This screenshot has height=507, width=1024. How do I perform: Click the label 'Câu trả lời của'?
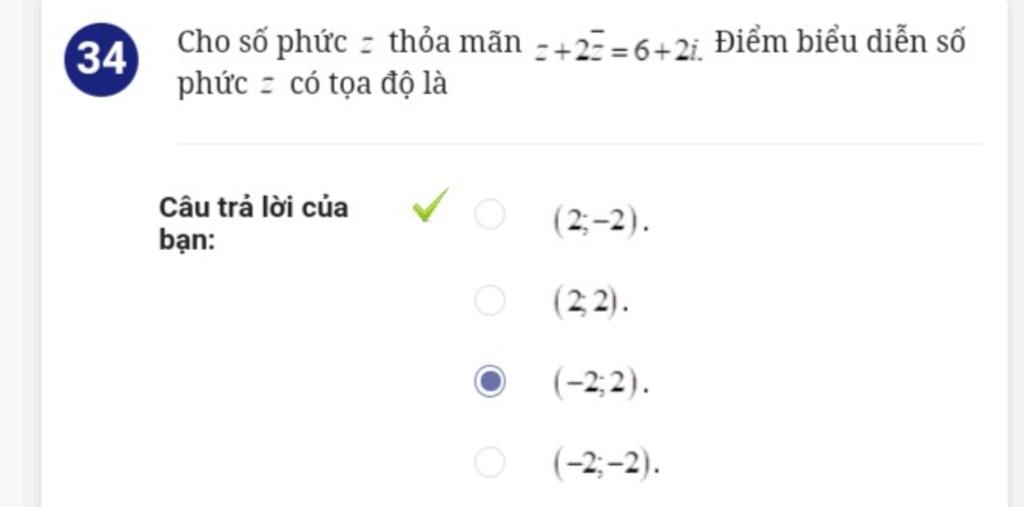[254, 208]
